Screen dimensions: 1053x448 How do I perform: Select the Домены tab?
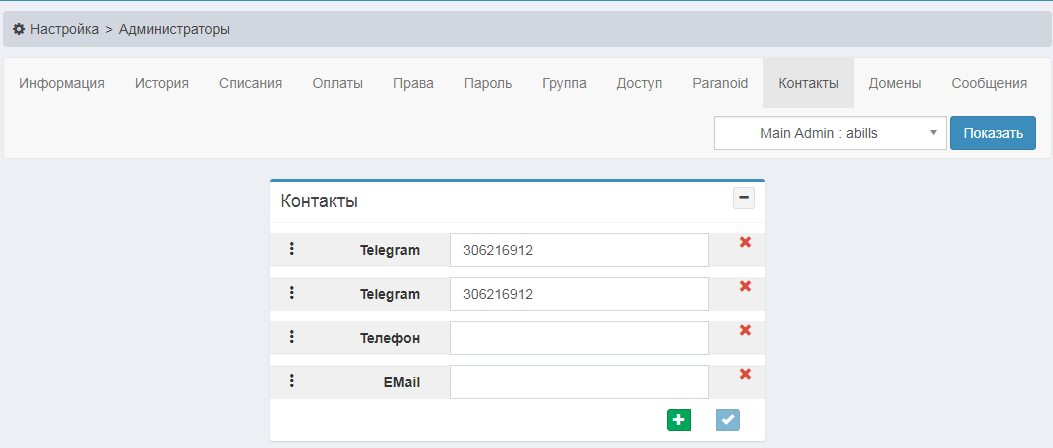[x=894, y=83]
